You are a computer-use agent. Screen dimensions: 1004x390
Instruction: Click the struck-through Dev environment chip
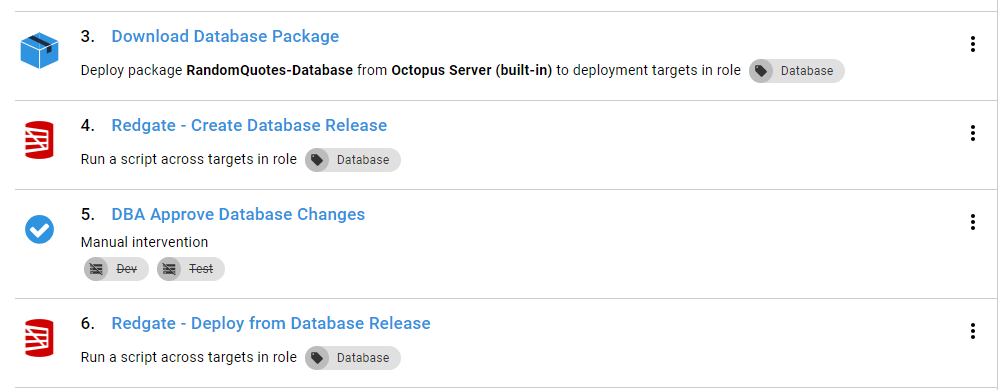[116, 269]
